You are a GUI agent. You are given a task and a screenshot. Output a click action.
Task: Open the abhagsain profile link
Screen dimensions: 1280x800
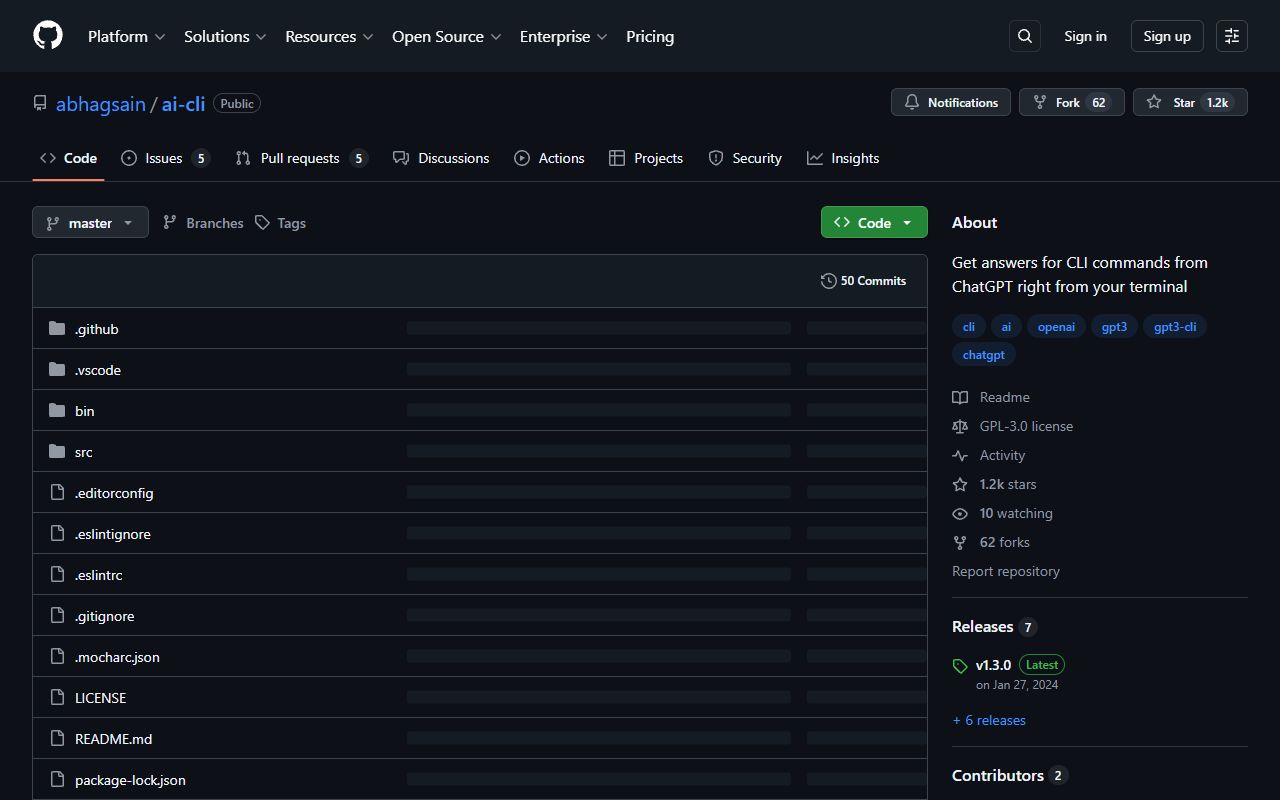click(x=101, y=103)
